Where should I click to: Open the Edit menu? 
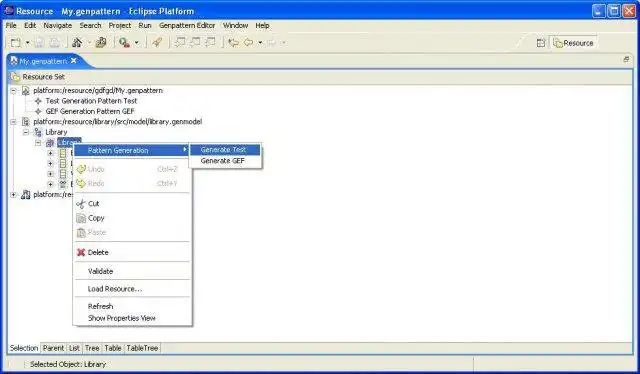[30, 25]
